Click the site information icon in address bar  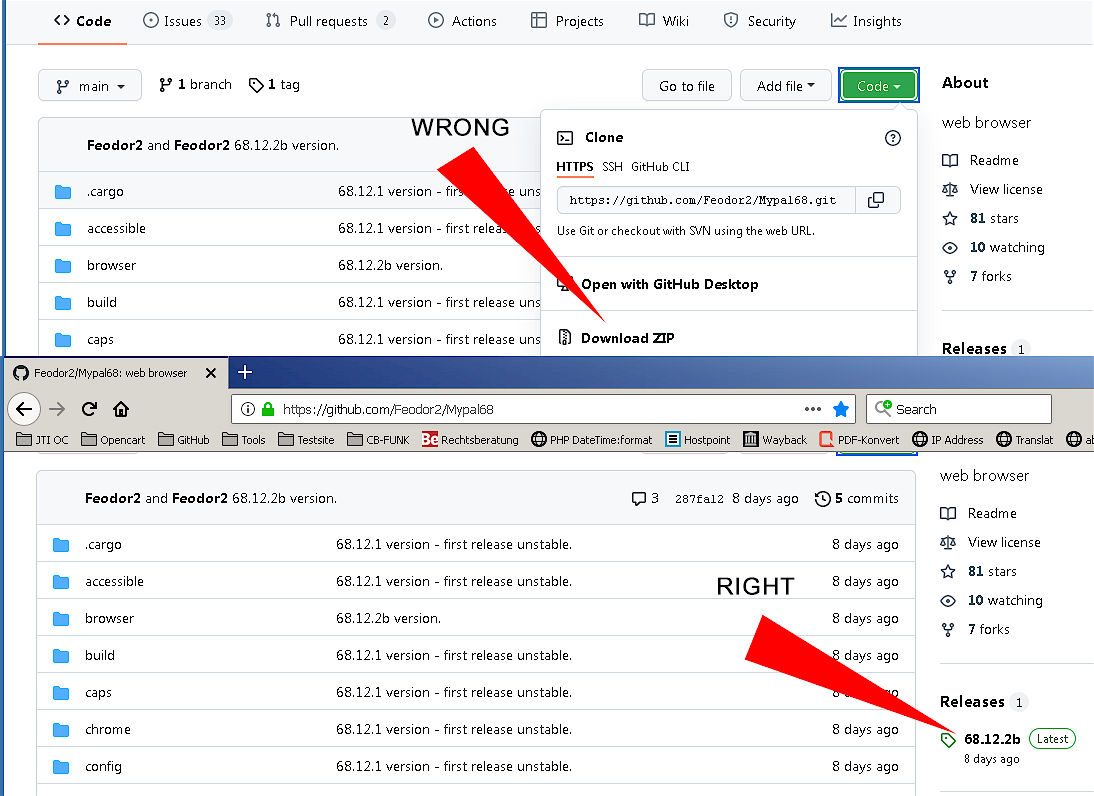pyautogui.click(x=248, y=410)
